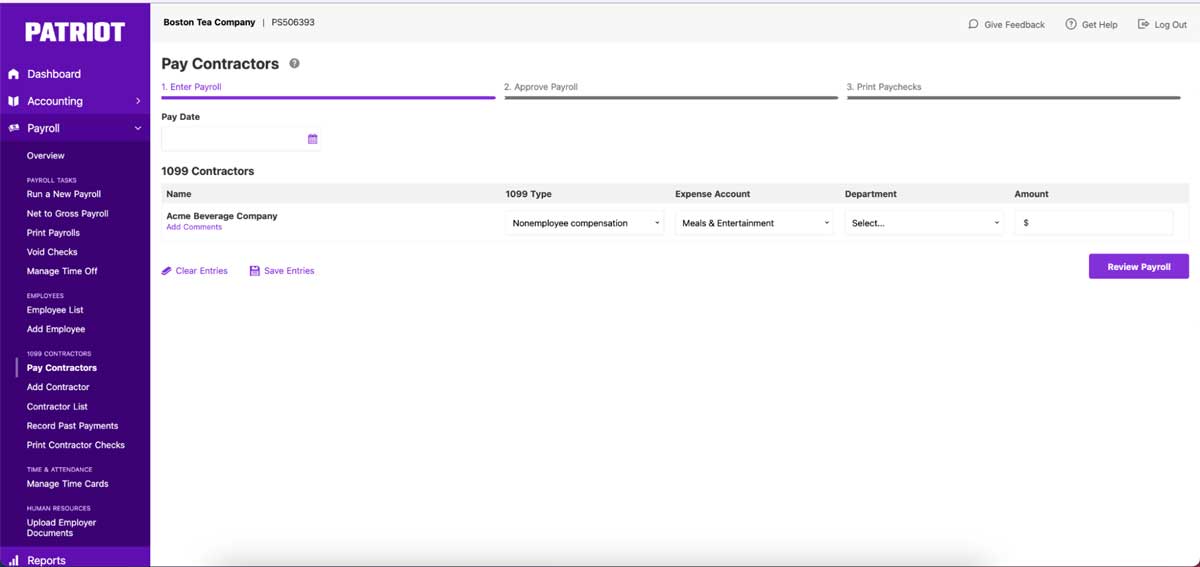Click the Get Help link text

click(1100, 24)
